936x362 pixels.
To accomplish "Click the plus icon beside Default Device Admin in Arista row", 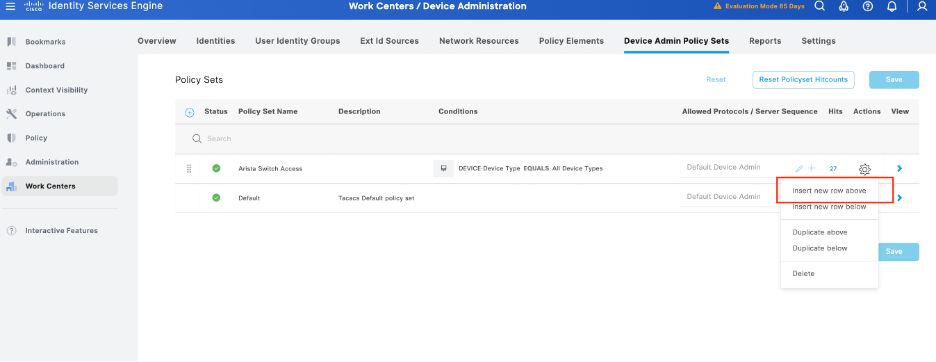I will 811,168.
